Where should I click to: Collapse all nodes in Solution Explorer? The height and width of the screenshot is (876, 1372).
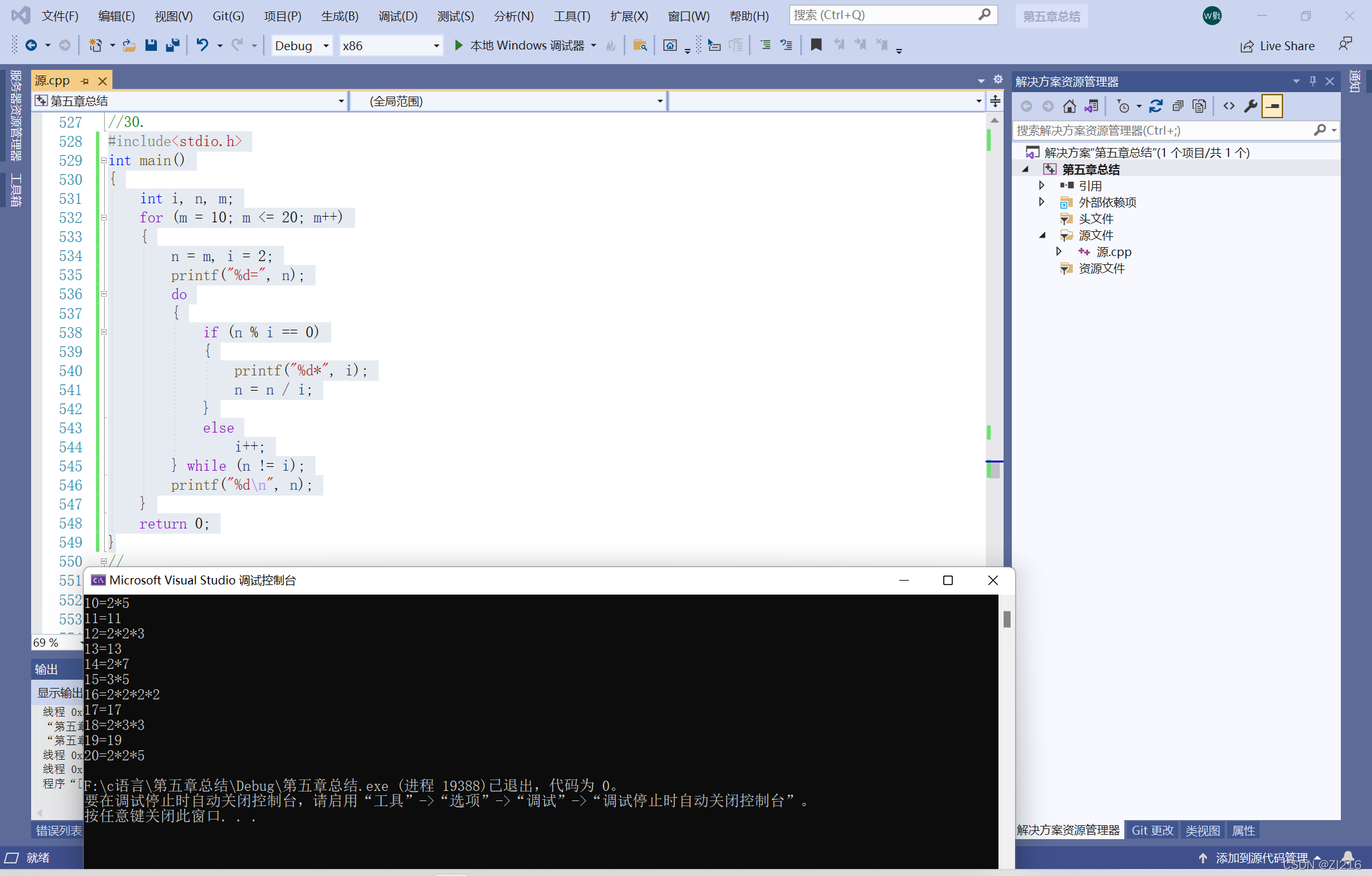1178,106
